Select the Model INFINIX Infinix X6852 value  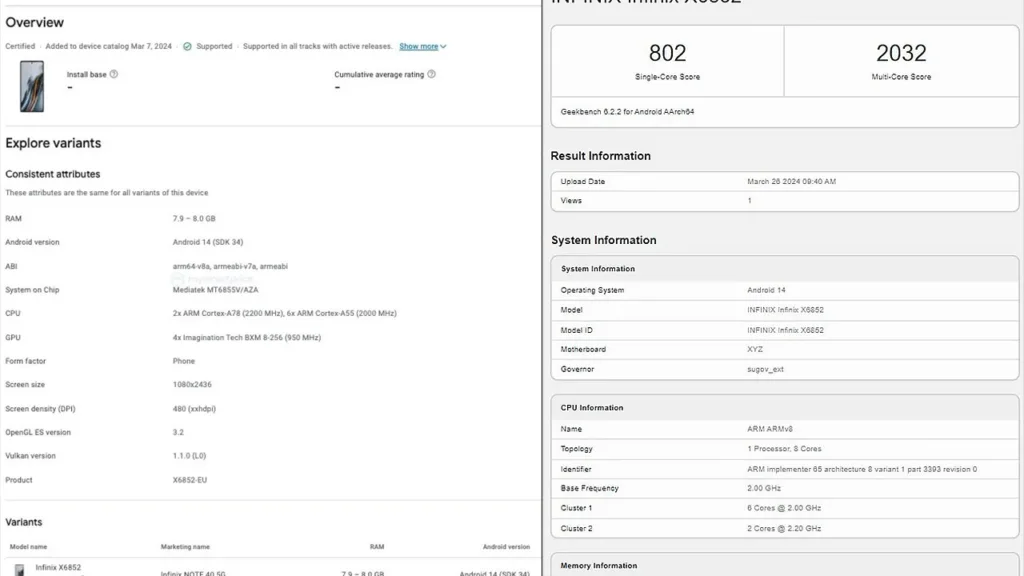click(785, 310)
